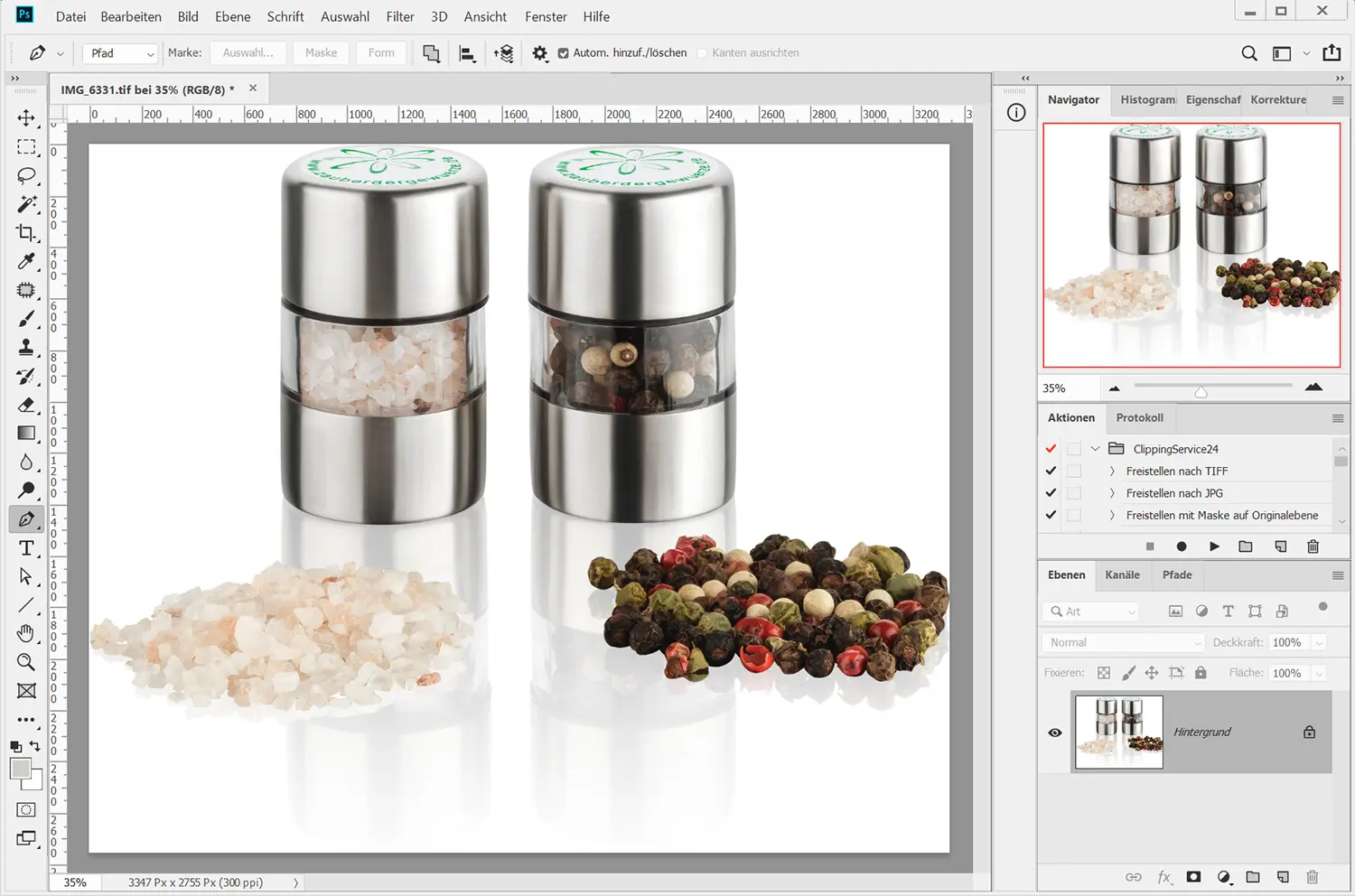Viewport: 1355px width, 896px height.
Task: Toggle checkmark for Freistellen nach TIFF action
Action: click(x=1051, y=471)
